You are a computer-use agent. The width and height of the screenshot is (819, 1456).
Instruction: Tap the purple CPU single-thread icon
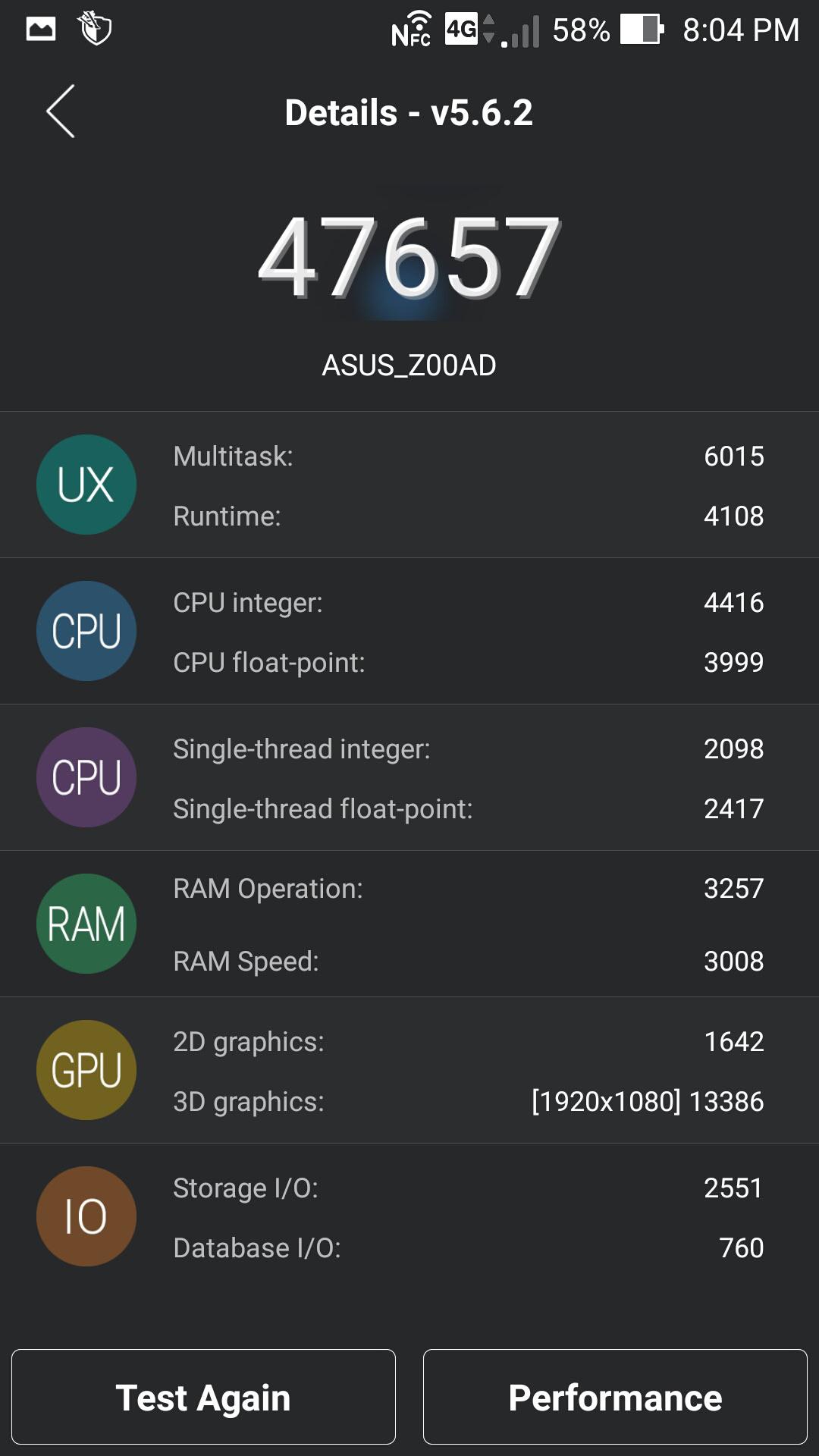coord(86,777)
